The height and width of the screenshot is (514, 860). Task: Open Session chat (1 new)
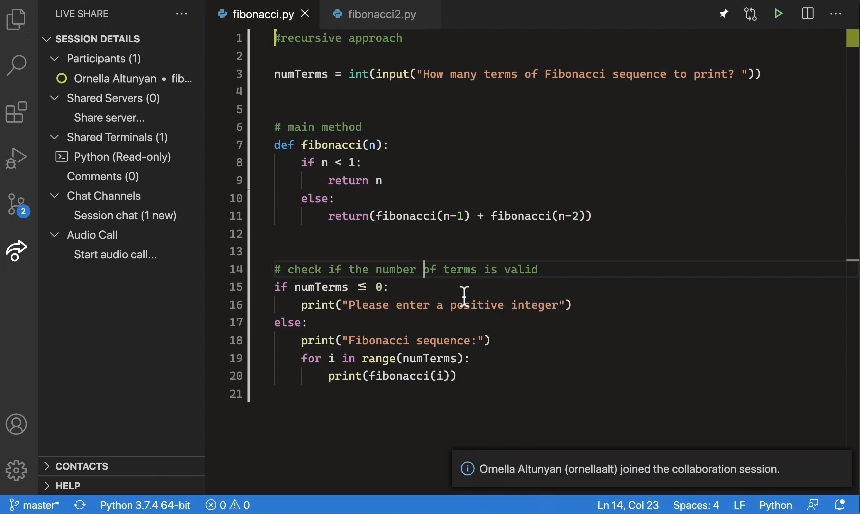point(124,215)
